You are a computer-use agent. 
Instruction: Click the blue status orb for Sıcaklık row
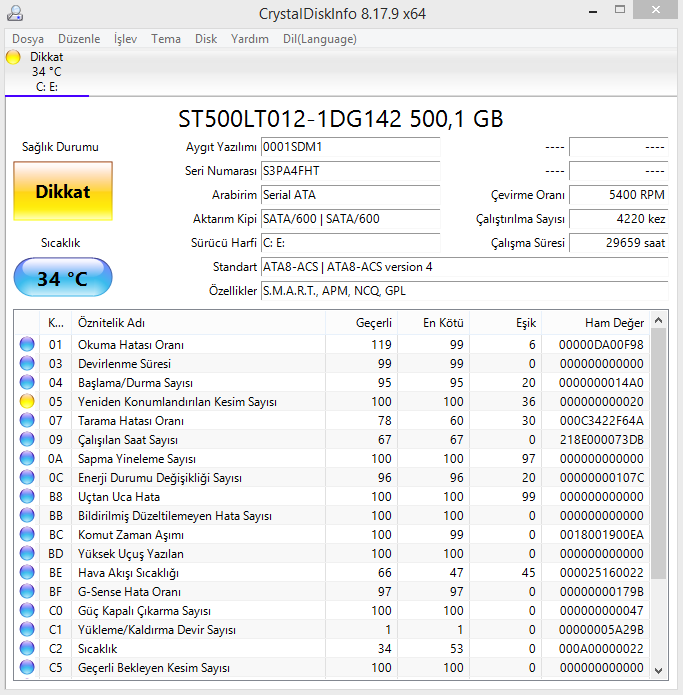27,648
